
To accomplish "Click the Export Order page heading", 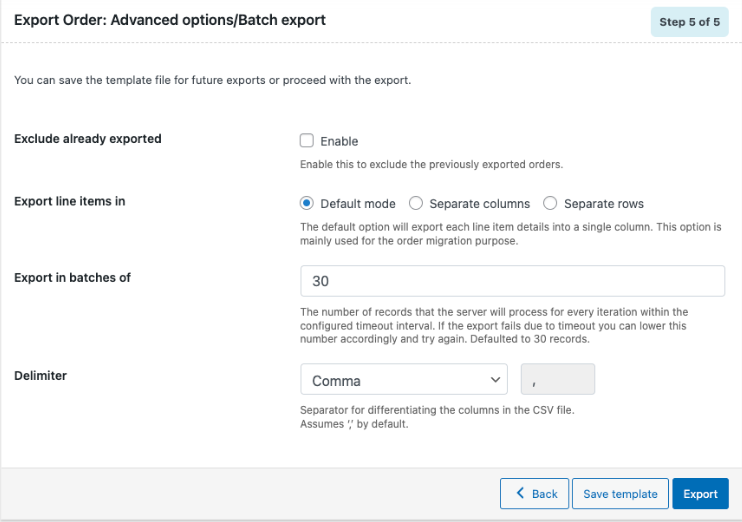I will (170, 20).
